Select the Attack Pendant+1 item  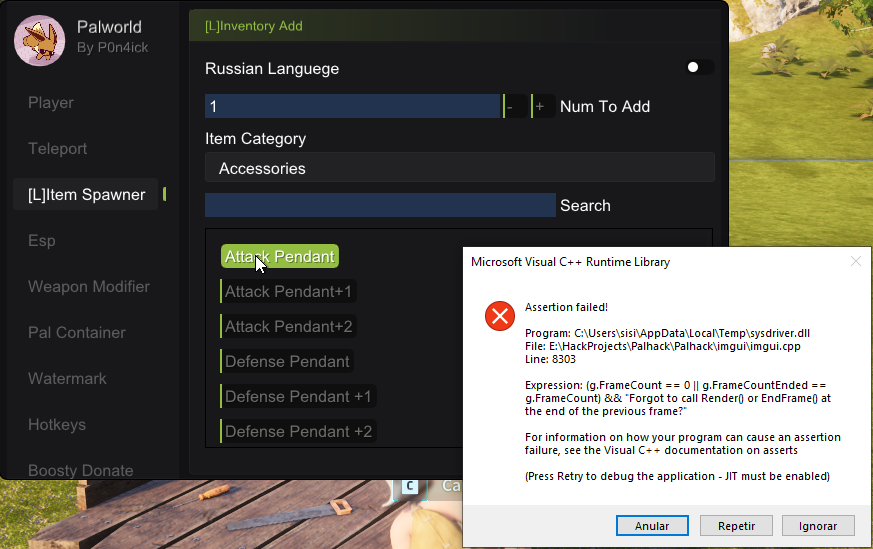pyautogui.click(x=288, y=291)
